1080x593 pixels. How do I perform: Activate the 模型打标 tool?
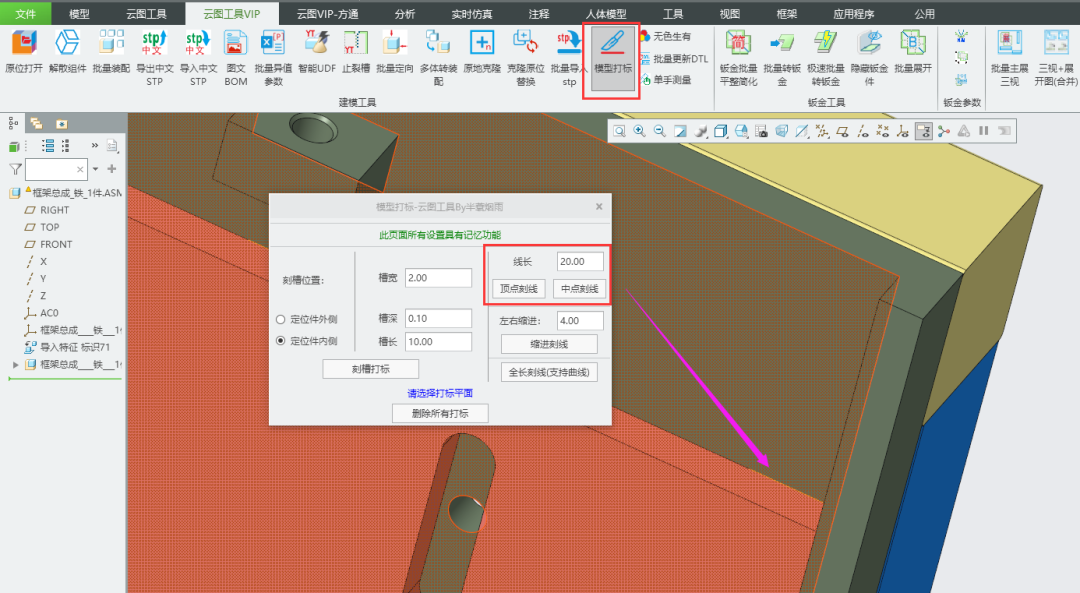[x=612, y=58]
